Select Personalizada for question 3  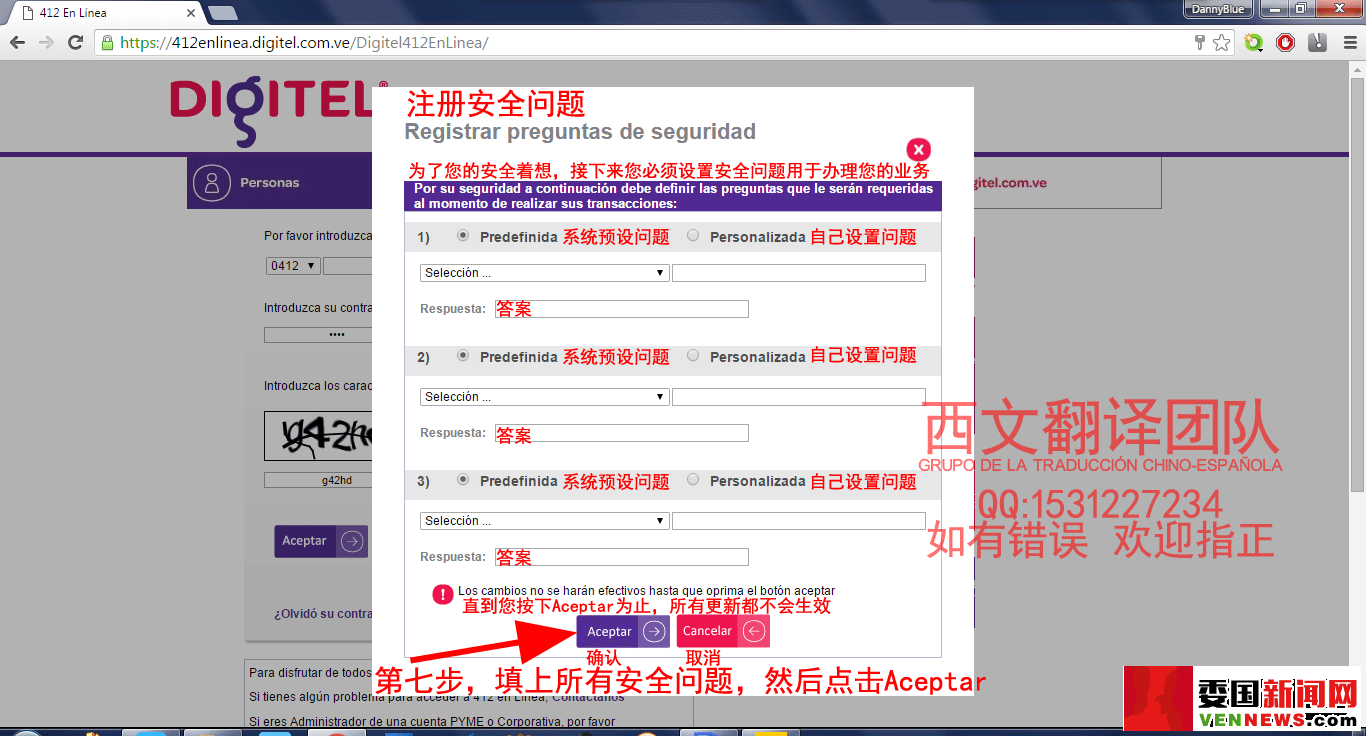693,480
